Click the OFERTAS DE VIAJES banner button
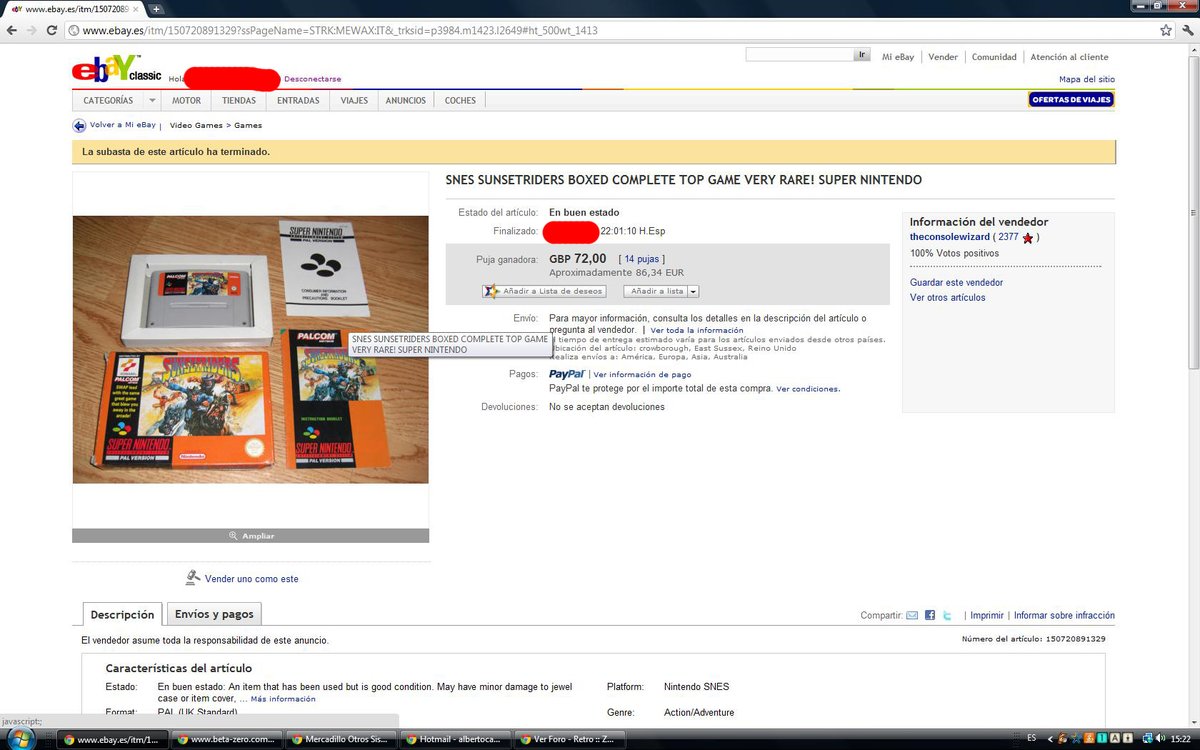Image resolution: width=1200 pixels, height=750 pixels. click(x=1071, y=99)
